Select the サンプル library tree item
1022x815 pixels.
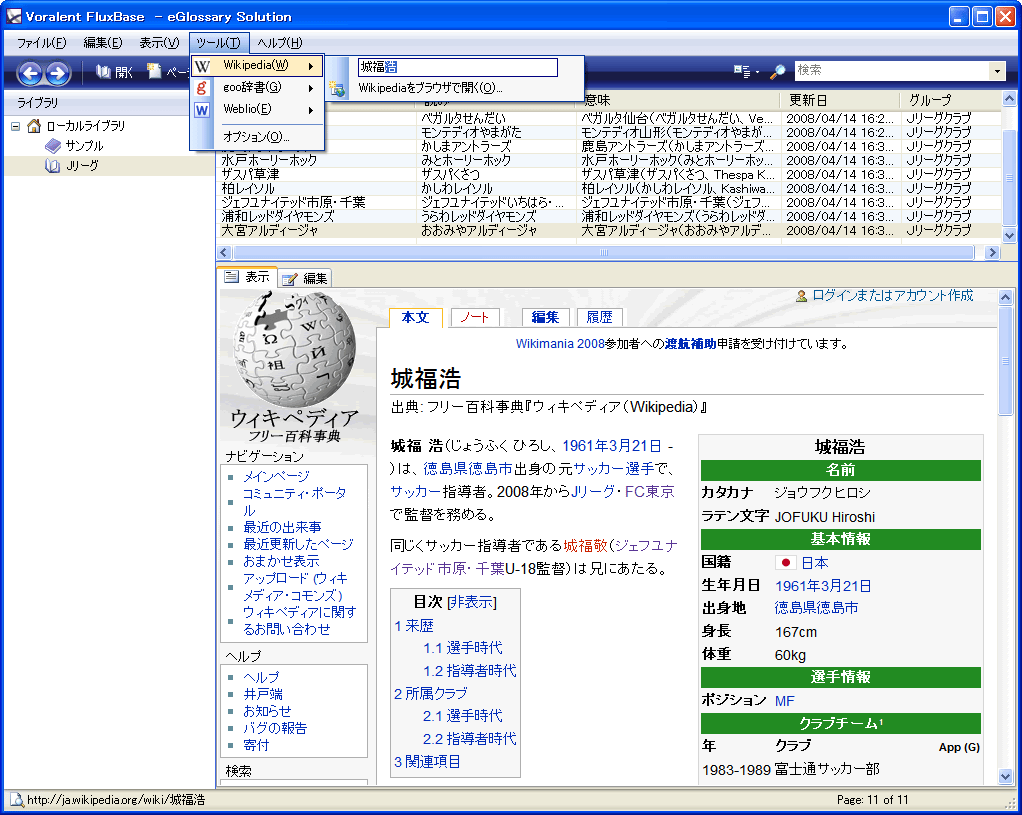point(84,145)
